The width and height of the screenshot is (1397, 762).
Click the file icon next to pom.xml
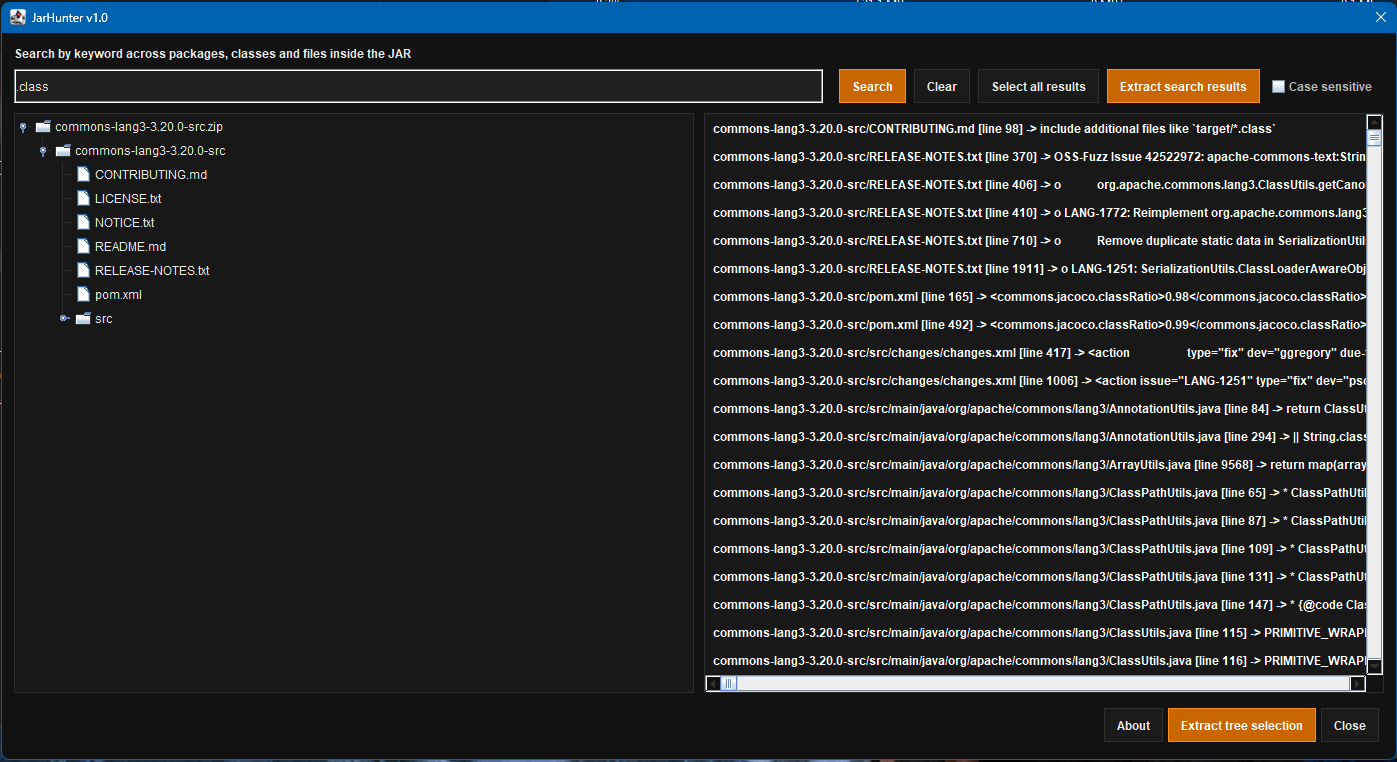[x=82, y=293]
